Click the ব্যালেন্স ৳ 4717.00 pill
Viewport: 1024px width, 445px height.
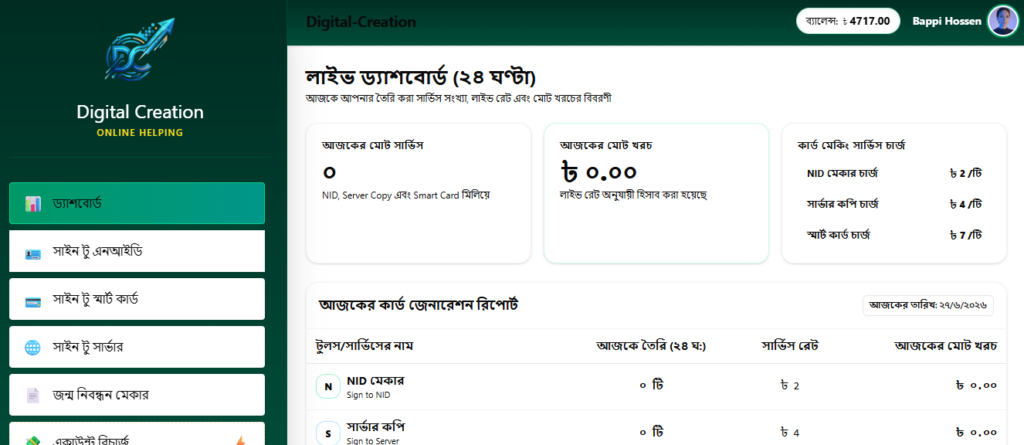coord(848,21)
